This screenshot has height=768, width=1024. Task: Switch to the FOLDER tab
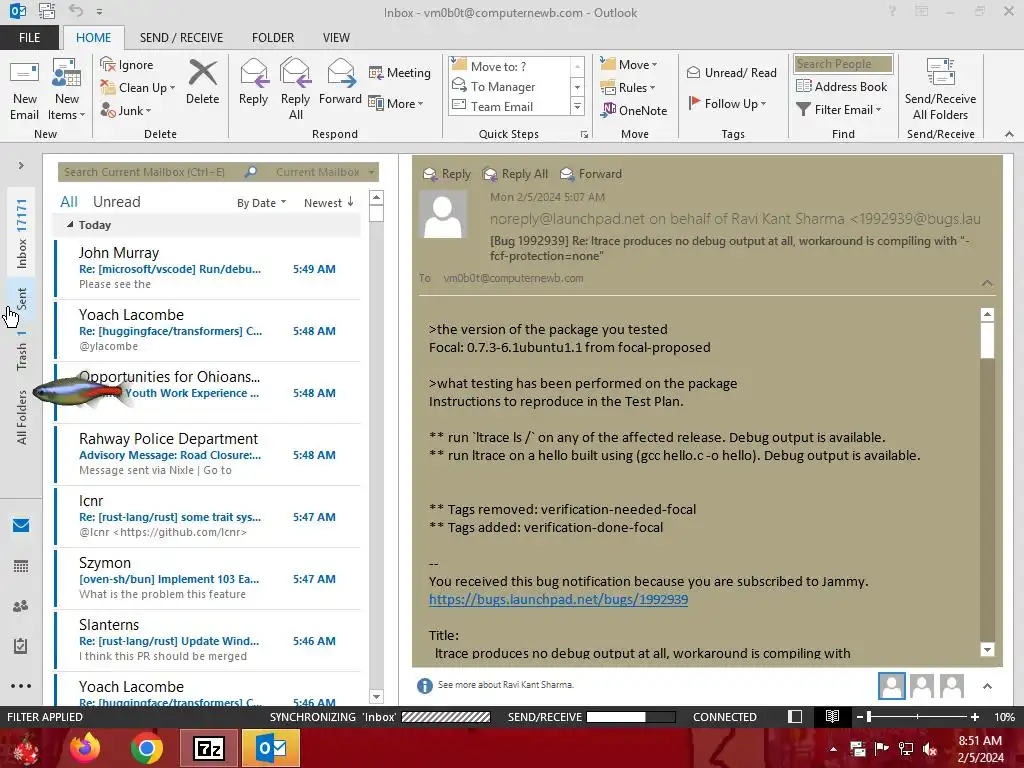coord(273,38)
